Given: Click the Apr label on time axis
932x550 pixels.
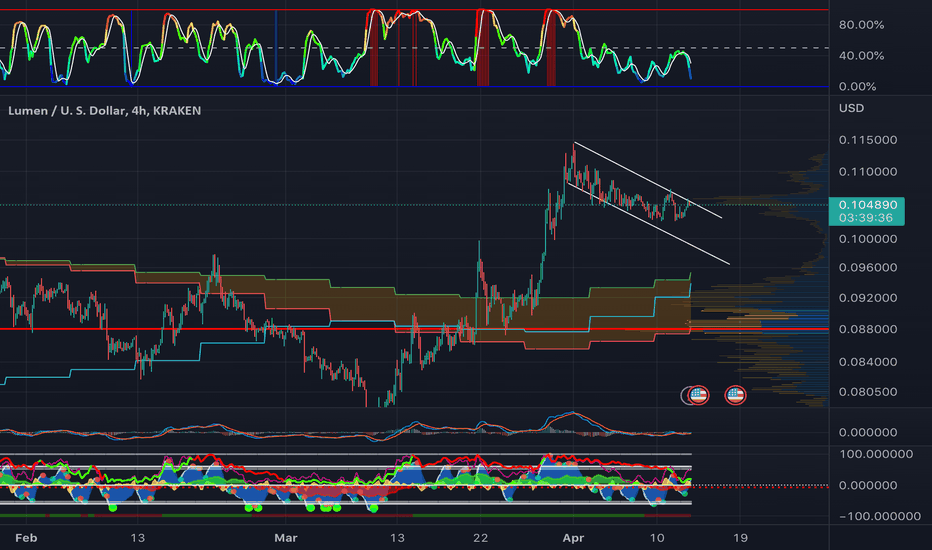Looking at the screenshot, I should coord(573,538).
